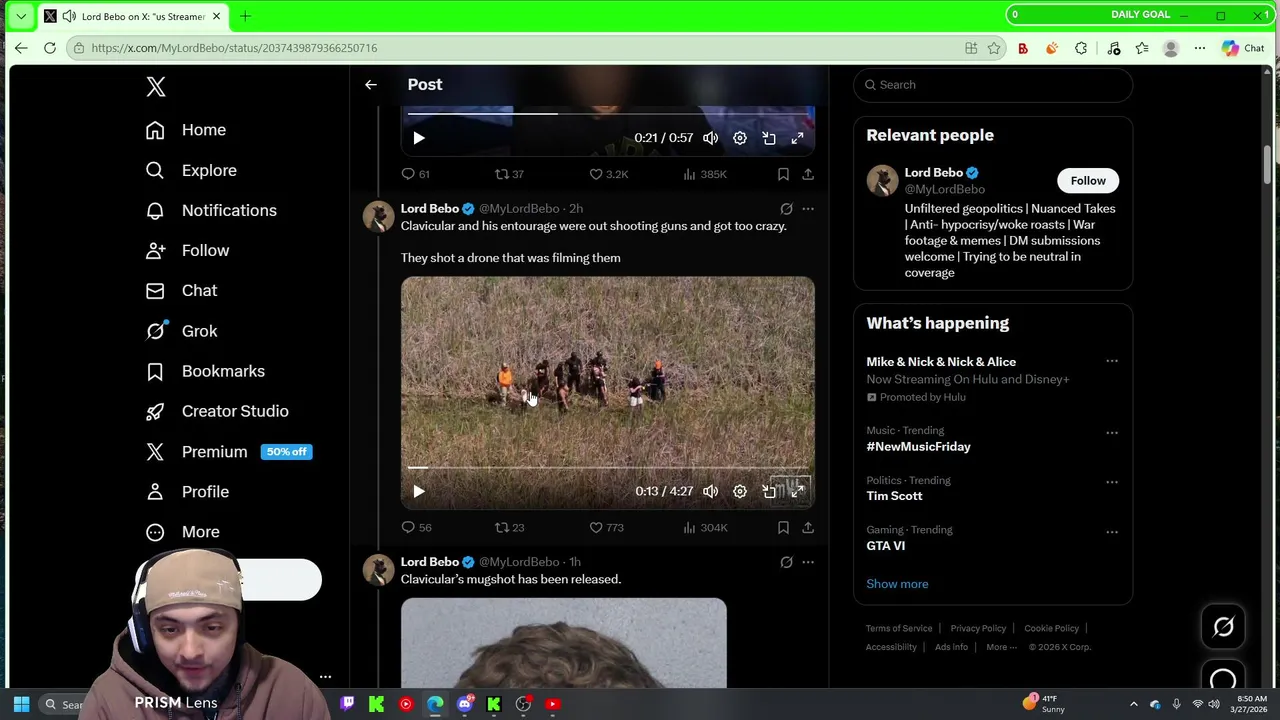The height and width of the screenshot is (720, 1280).
Task: Open Explore in the sidebar
Action: pos(191,170)
